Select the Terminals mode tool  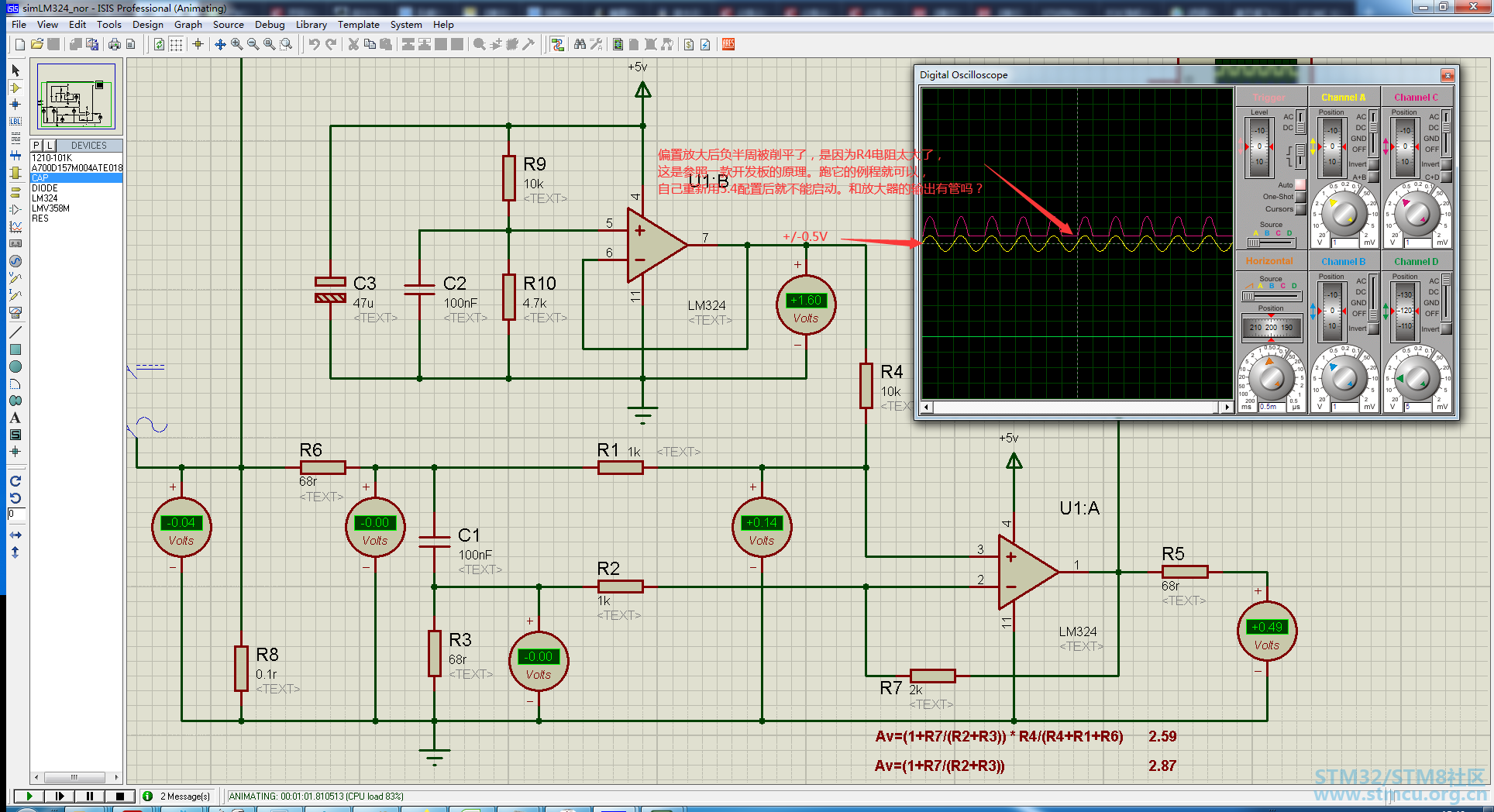(x=15, y=192)
